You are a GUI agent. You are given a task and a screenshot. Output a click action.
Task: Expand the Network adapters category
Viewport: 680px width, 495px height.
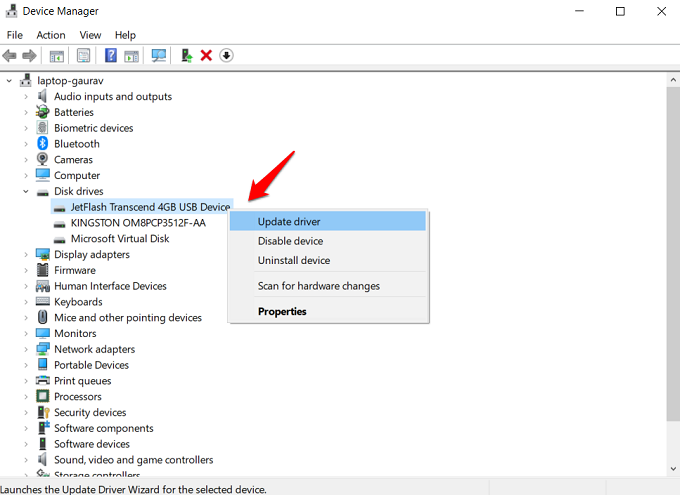[x=26, y=349]
